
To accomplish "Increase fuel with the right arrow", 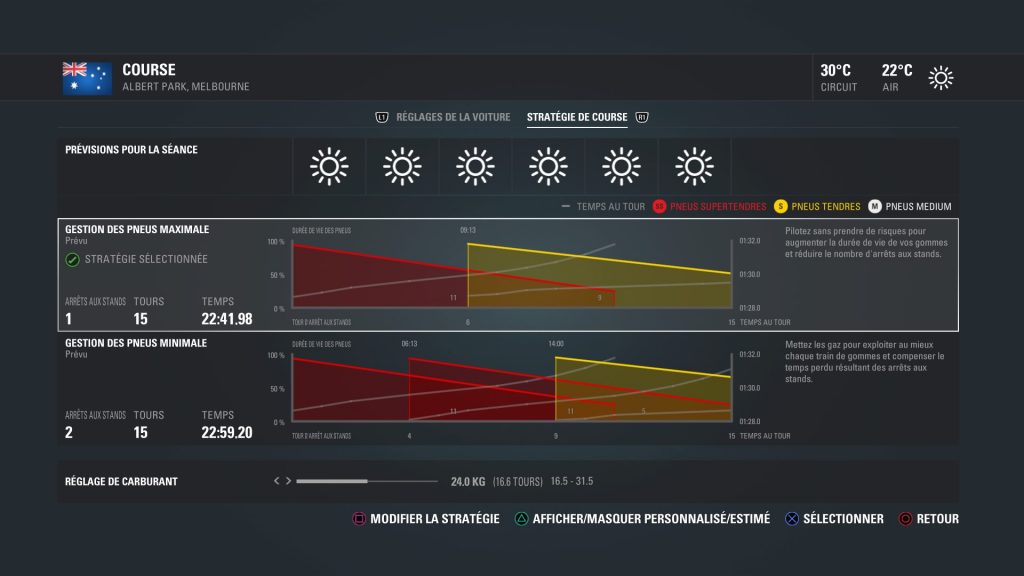I will (x=289, y=481).
